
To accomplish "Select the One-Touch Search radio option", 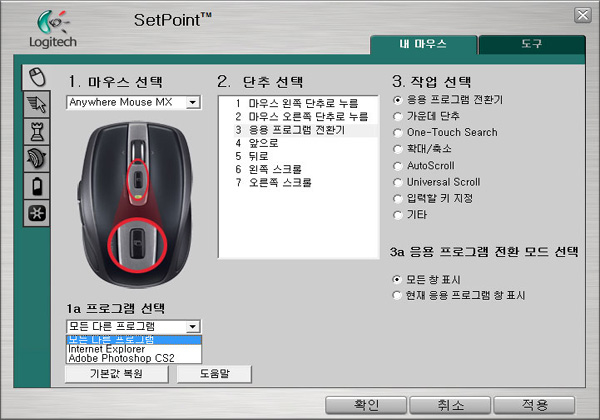I will [x=398, y=133].
